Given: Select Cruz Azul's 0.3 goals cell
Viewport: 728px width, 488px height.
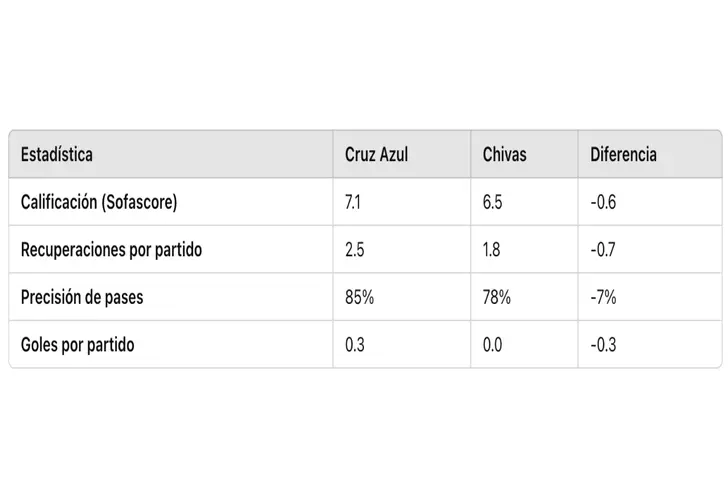Looking at the screenshot, I should click(x=355, y=345).
